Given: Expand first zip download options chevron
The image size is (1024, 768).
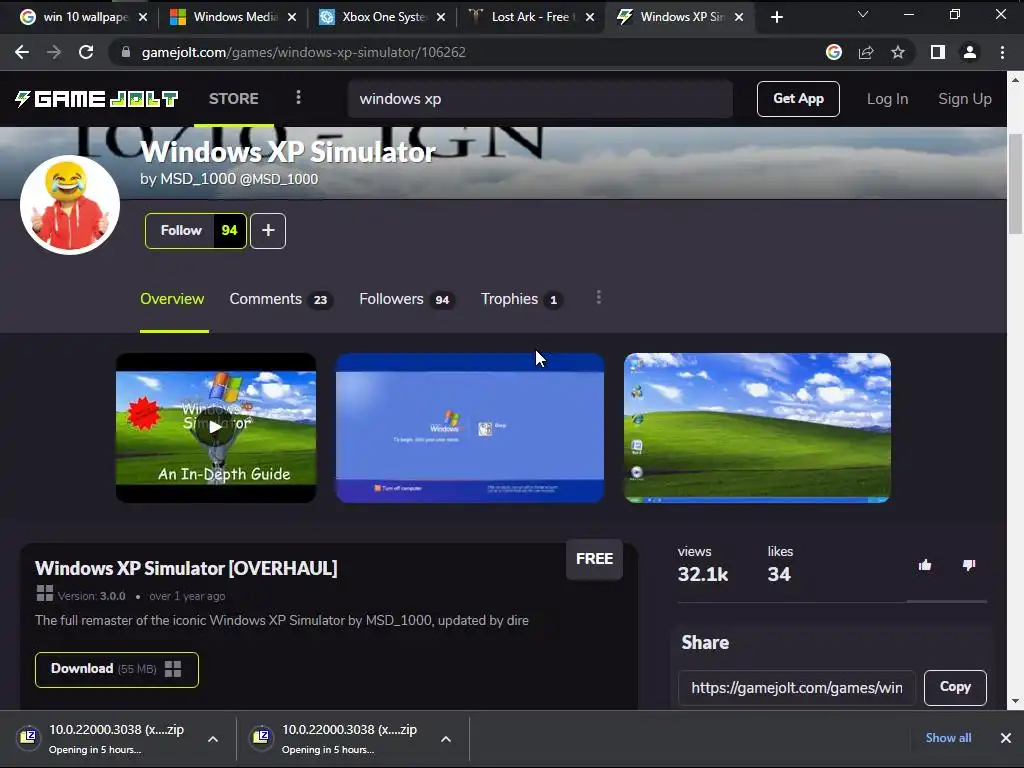Looking at the screenshot, I should point(213,739).
